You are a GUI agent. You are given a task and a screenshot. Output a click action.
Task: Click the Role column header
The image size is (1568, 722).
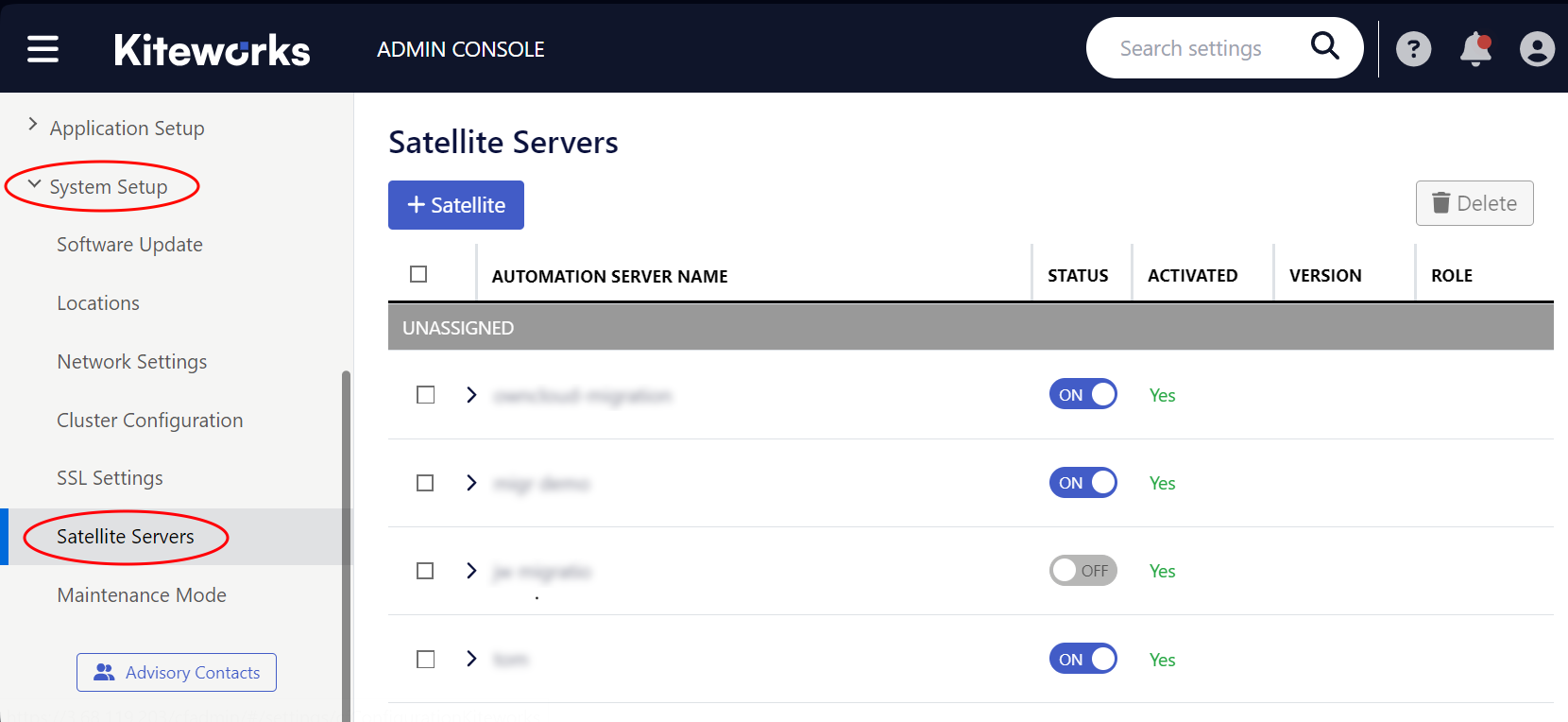[x=1452, y=276]
